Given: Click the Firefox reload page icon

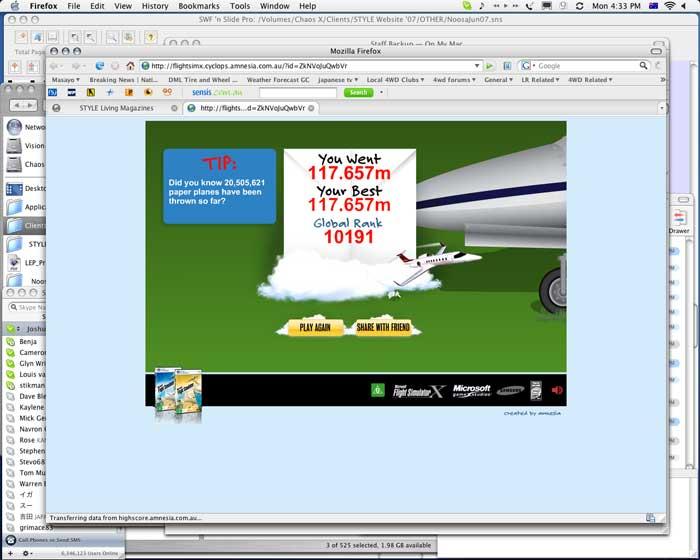Looking at the screenshot, I should (x=99, y=66).
